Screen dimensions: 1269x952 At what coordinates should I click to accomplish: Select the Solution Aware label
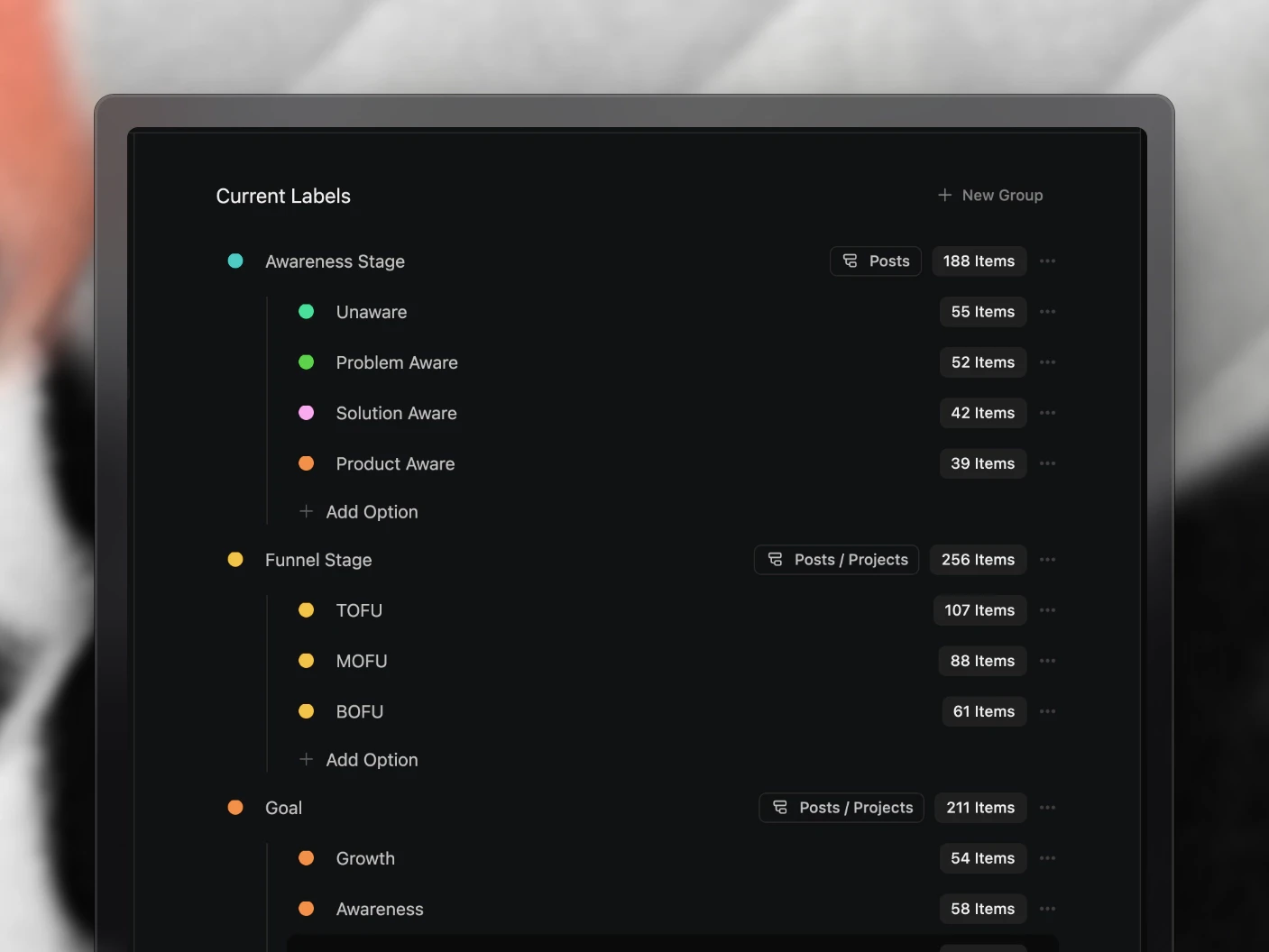tap(397, 413)
